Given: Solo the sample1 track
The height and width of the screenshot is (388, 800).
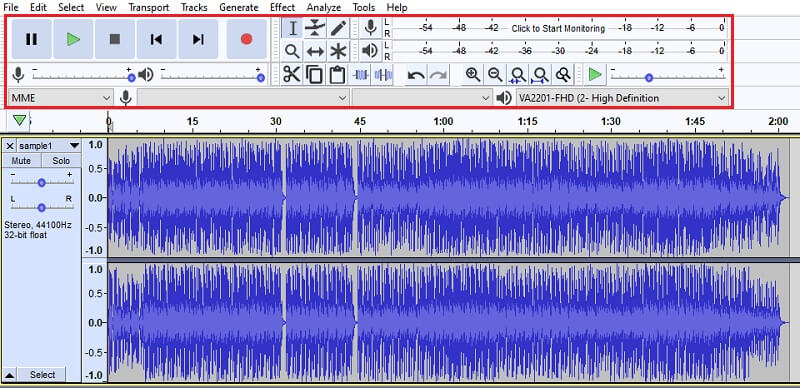Looking at the screenshot, I should 61,161.
